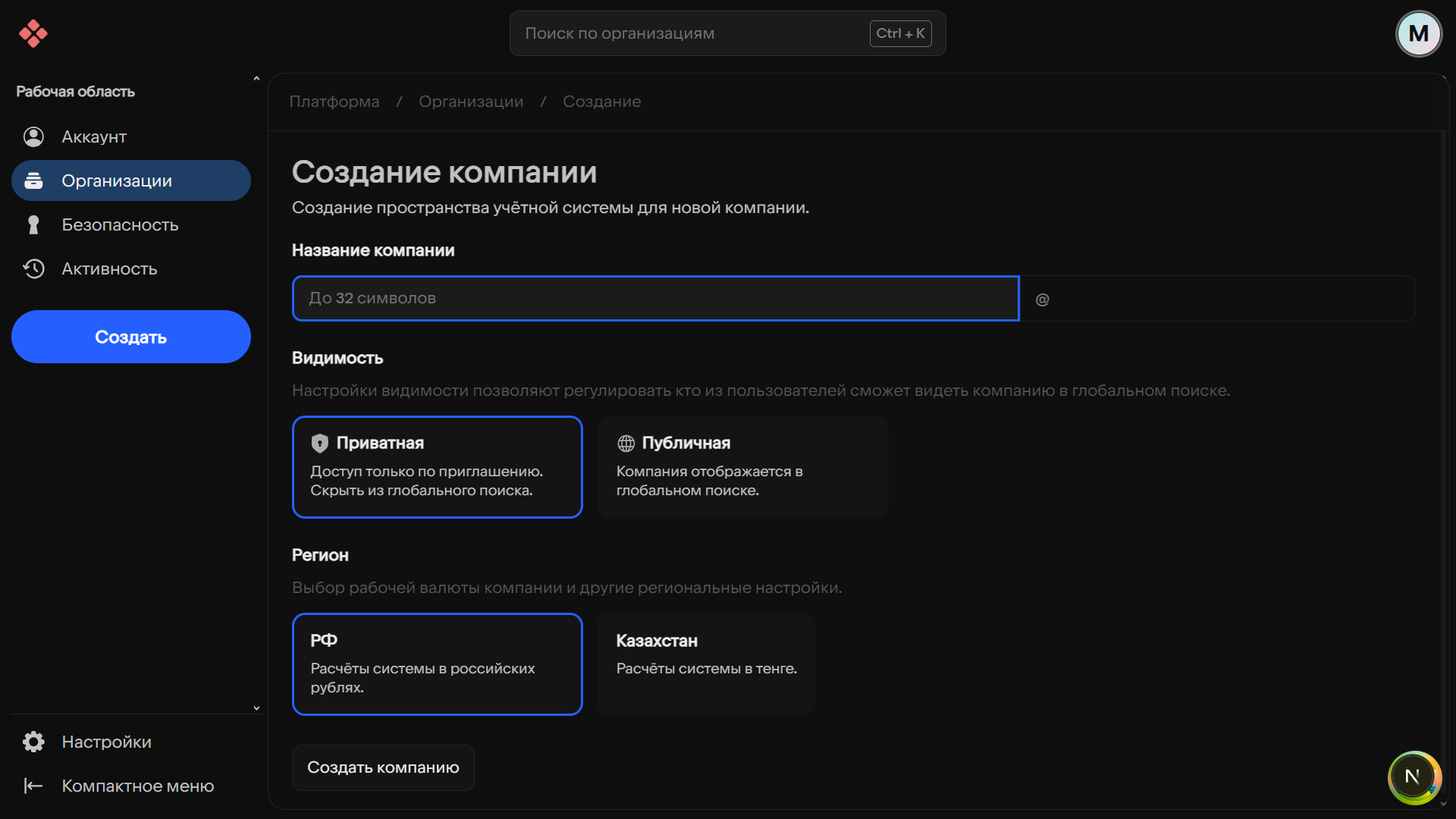Select the Public visibility option
The image size is (1456, 819).
(x=742, y=467)
